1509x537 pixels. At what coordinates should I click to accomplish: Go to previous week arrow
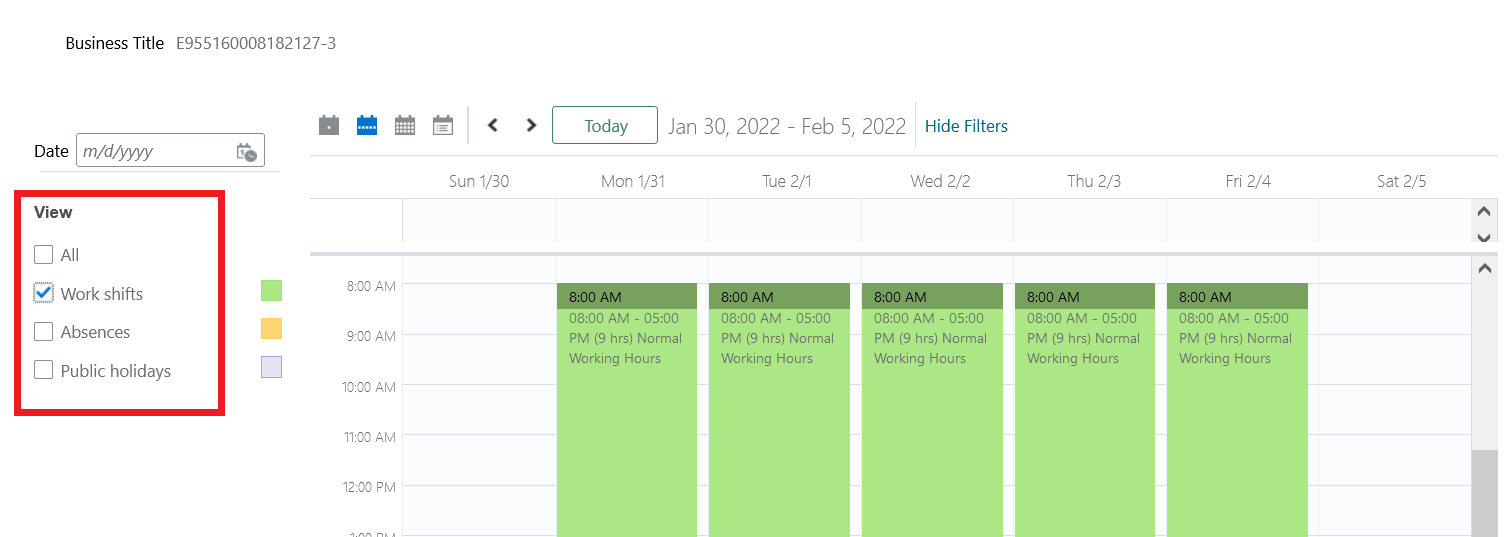tap(492, 125)
